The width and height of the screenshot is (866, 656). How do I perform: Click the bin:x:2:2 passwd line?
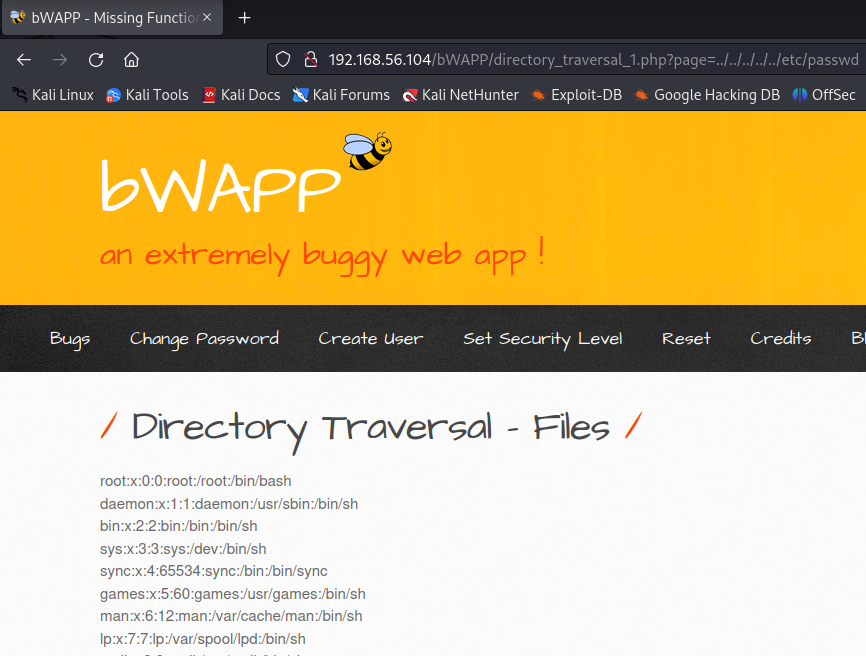(178, 526)
